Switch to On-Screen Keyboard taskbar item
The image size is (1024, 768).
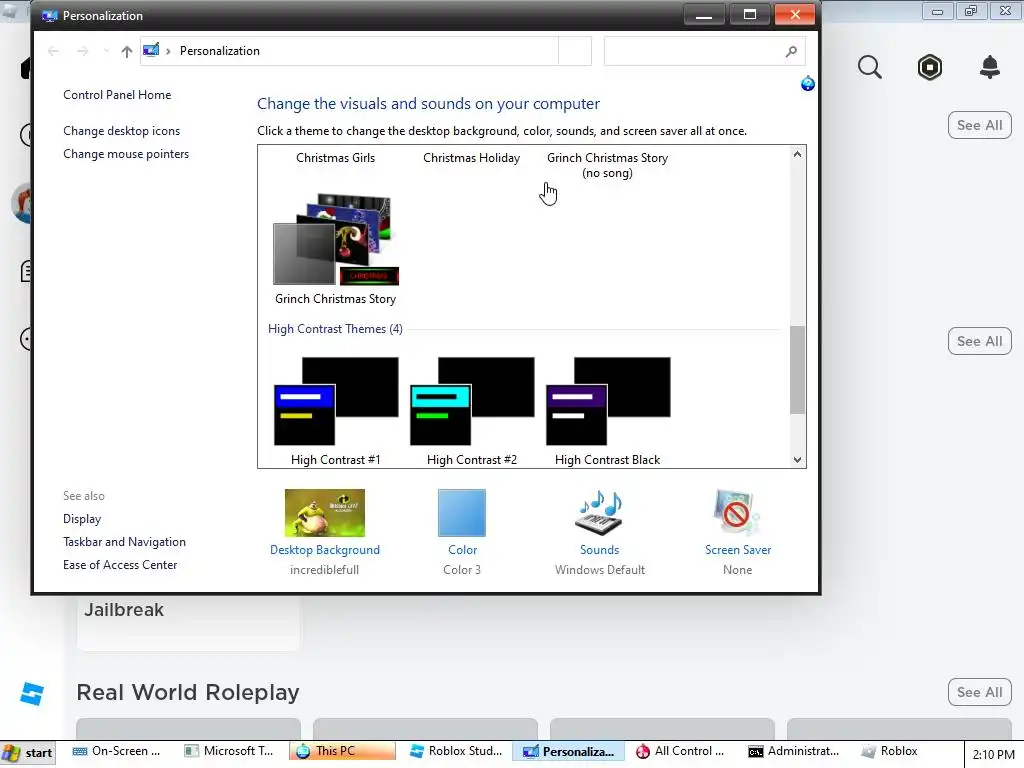point(116,752)
